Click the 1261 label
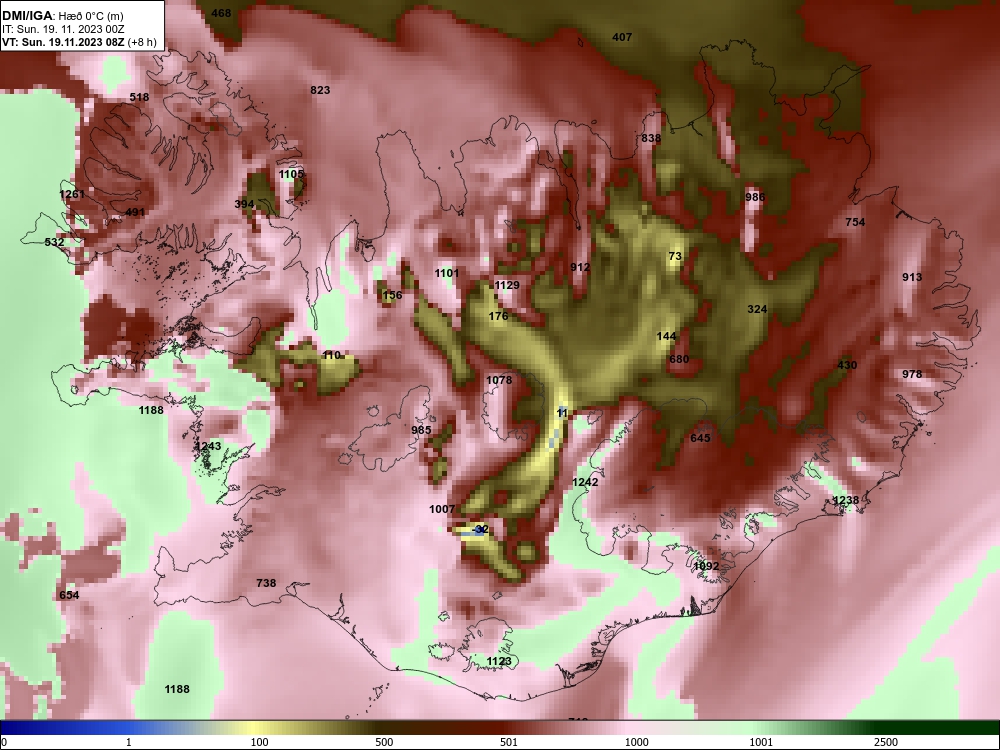The image size is (1000, 750). (72, 194)
